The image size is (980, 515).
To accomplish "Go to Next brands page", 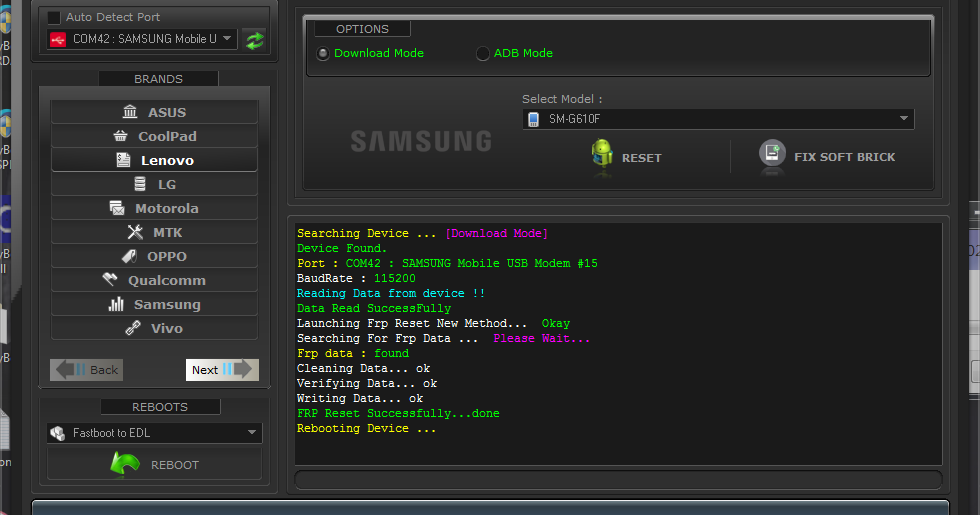I will [x=222, y=370].
